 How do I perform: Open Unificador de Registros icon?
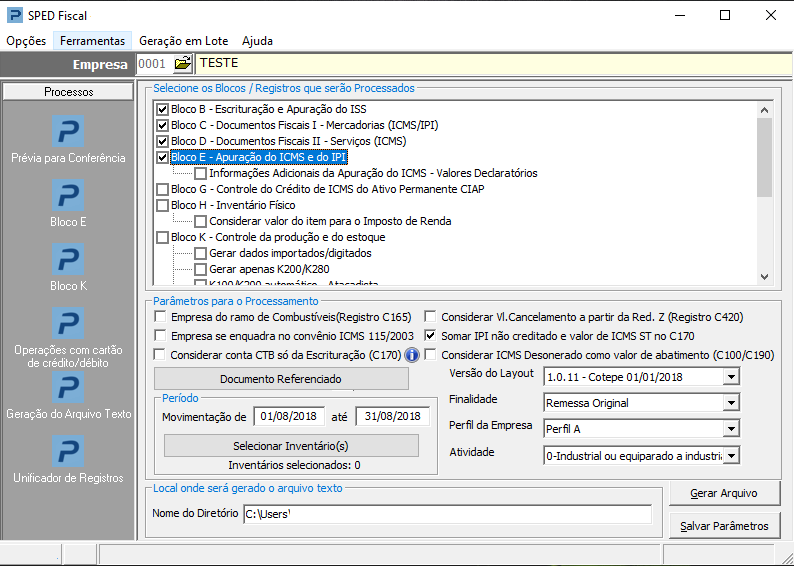click(x=68, y=451)
